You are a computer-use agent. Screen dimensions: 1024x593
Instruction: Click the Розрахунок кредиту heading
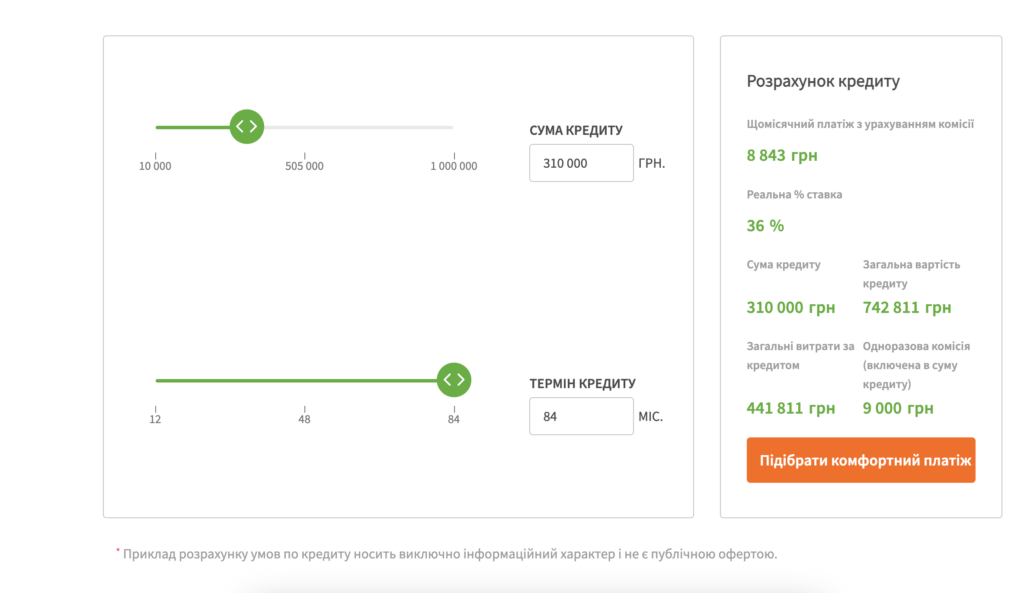823,82
